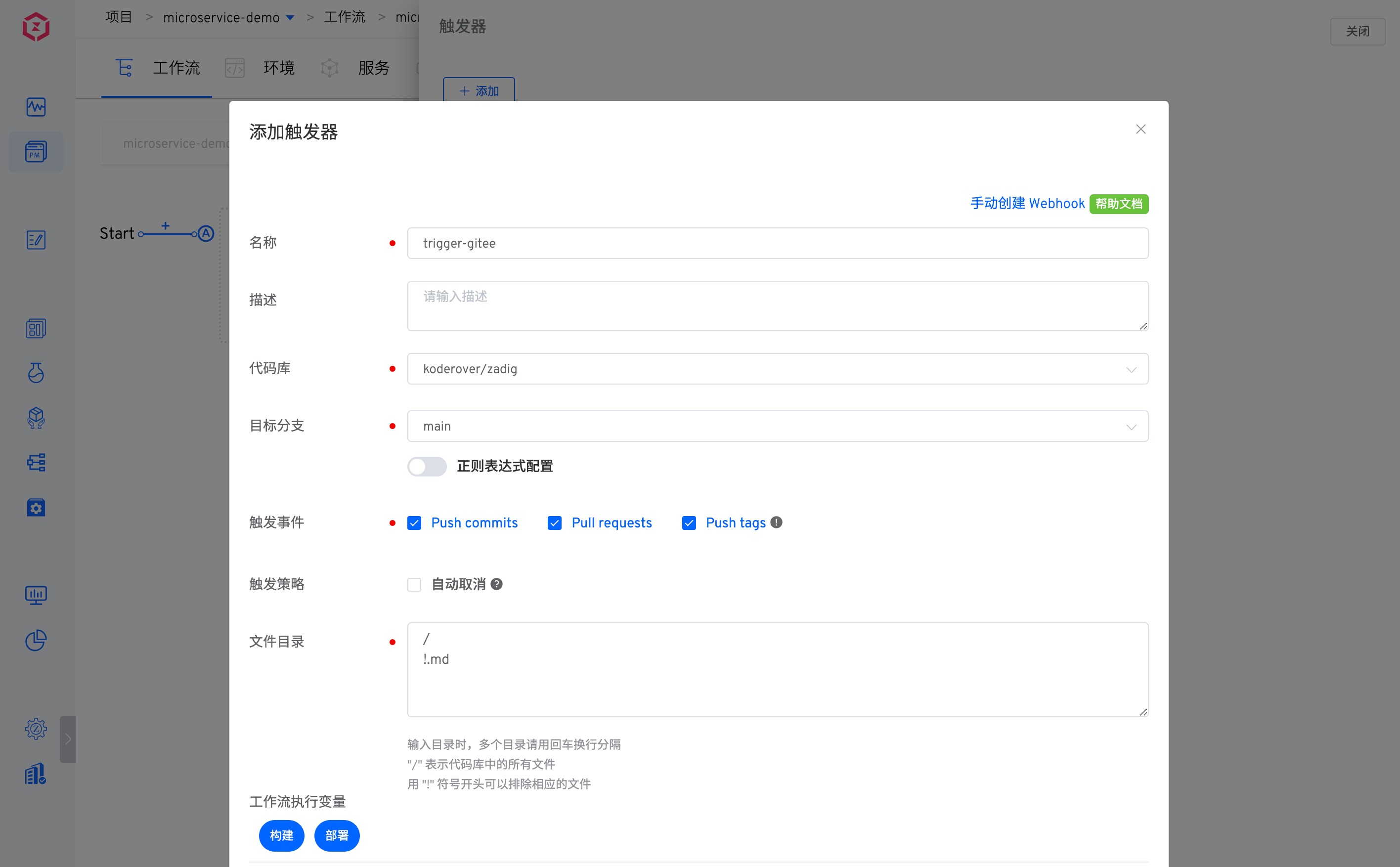1400x867 pixels.
Task: Open the gear-window sidebar icon
Action: click(x=36, y=508)
